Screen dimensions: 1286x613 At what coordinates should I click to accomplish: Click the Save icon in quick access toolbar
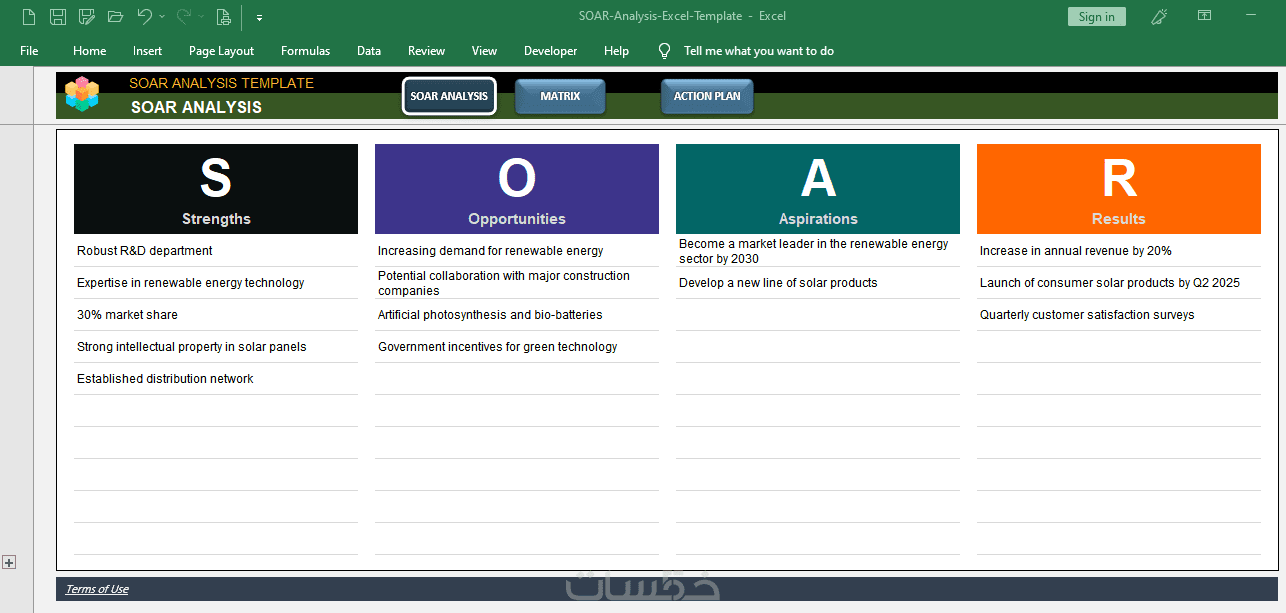point(58,16)
